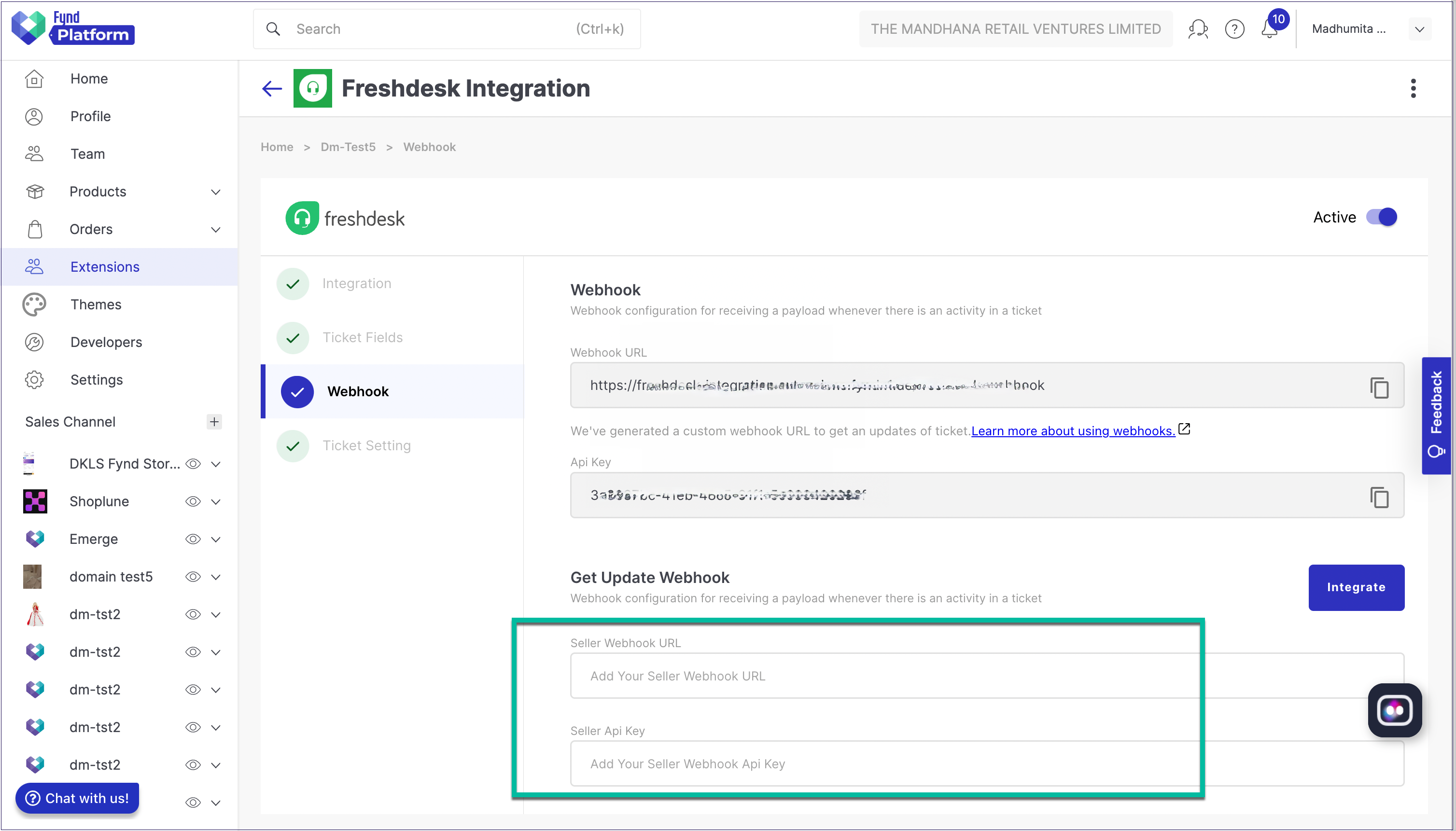This screenshot has width=1456, height=831.
Task: Expand the Orders menu
Action: (x=216, y=229)
